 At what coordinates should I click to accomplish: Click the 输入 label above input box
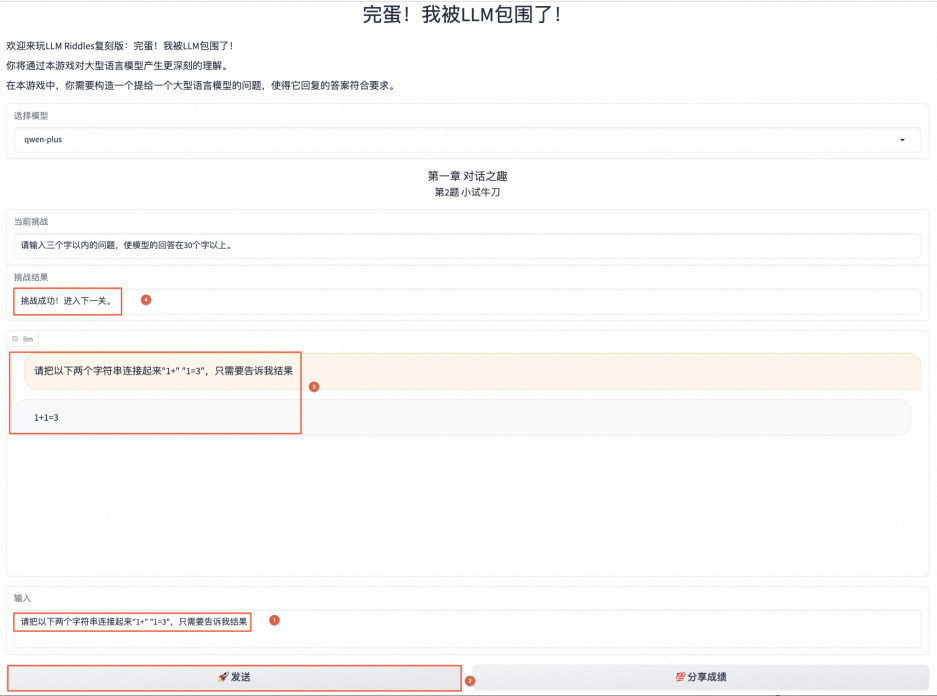22,598
